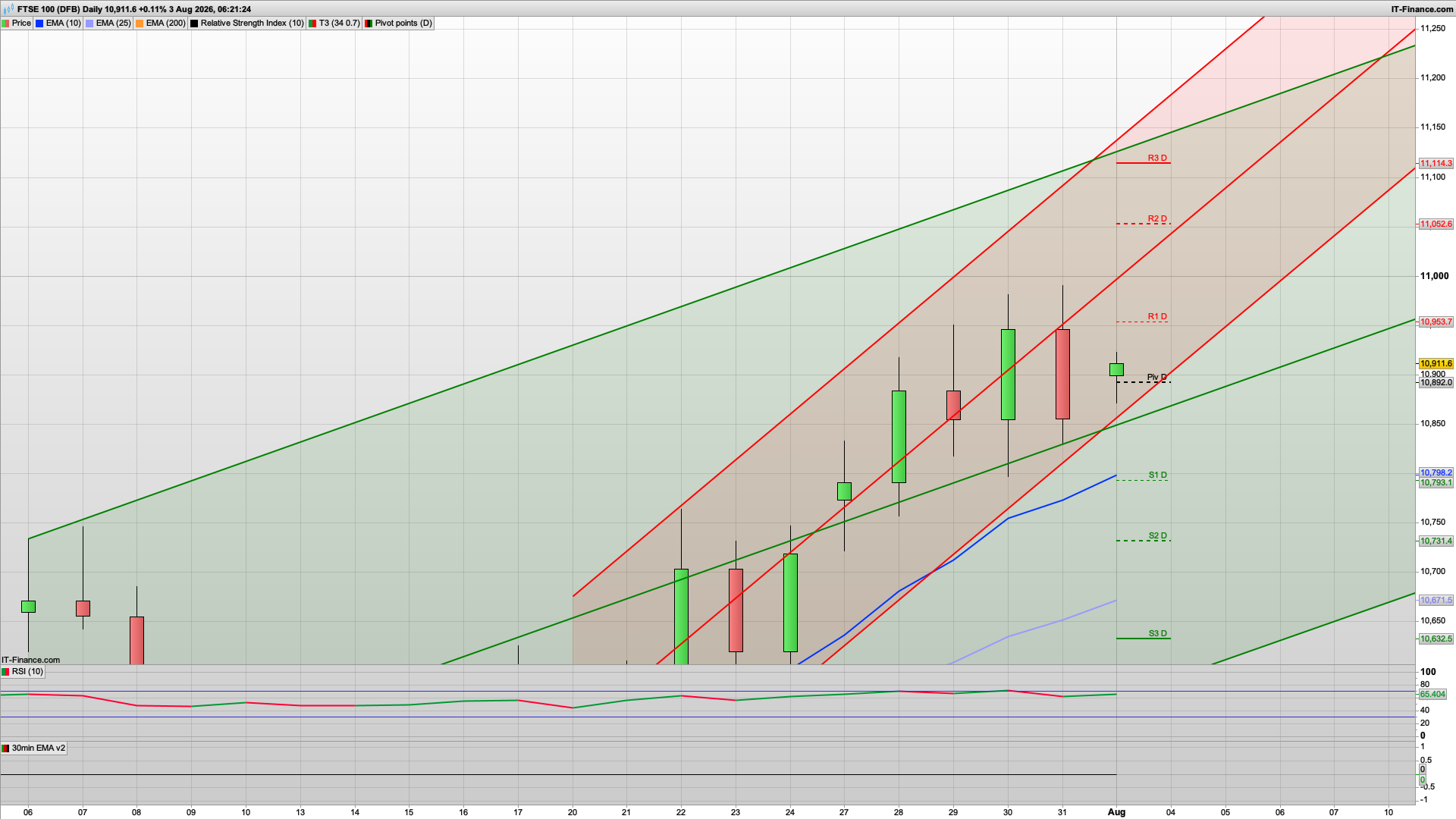
Task: Click the tall green candle on the 28th
Action: tap(899, 437)
